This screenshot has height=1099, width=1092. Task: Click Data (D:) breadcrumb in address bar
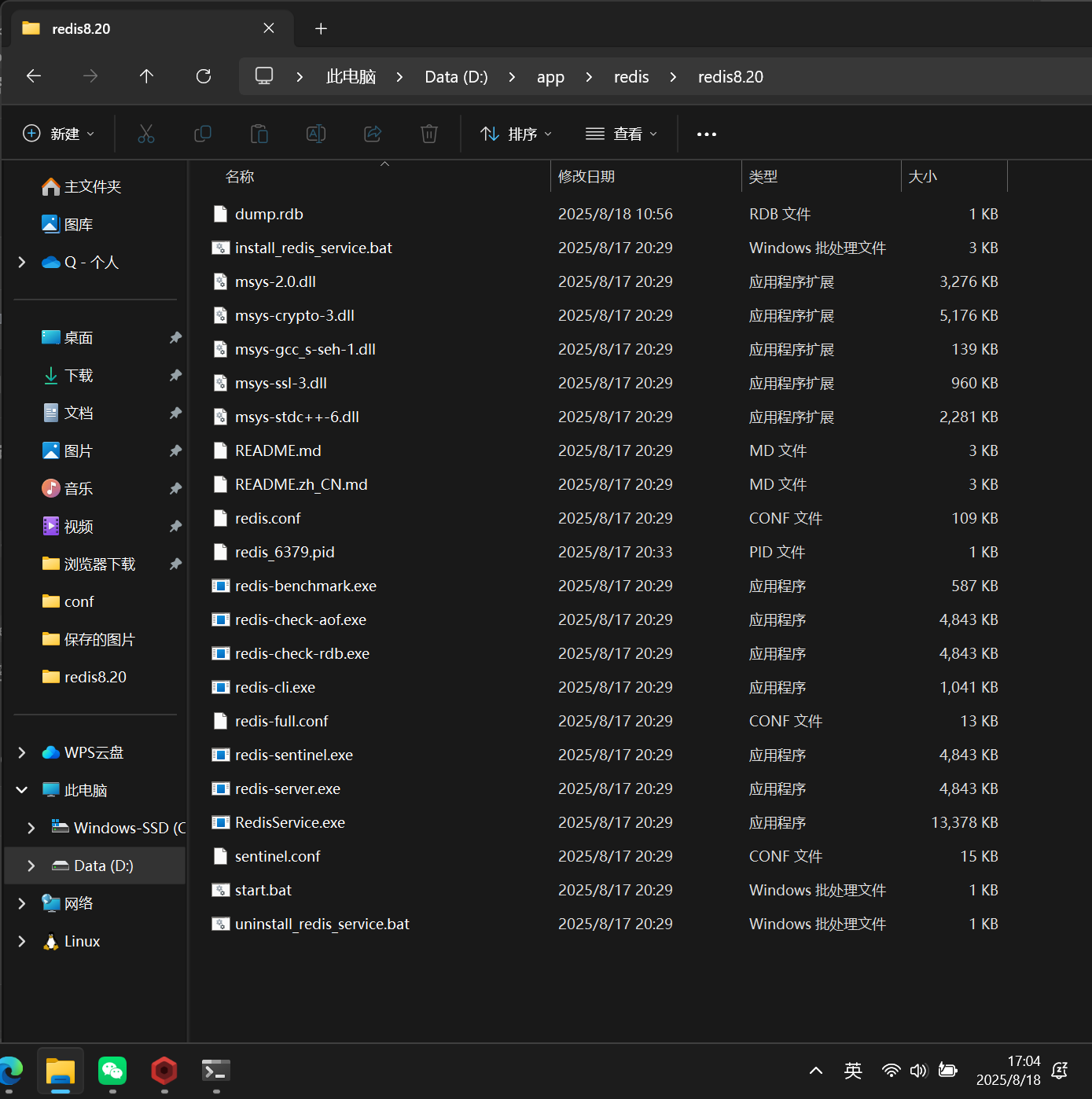457,76
